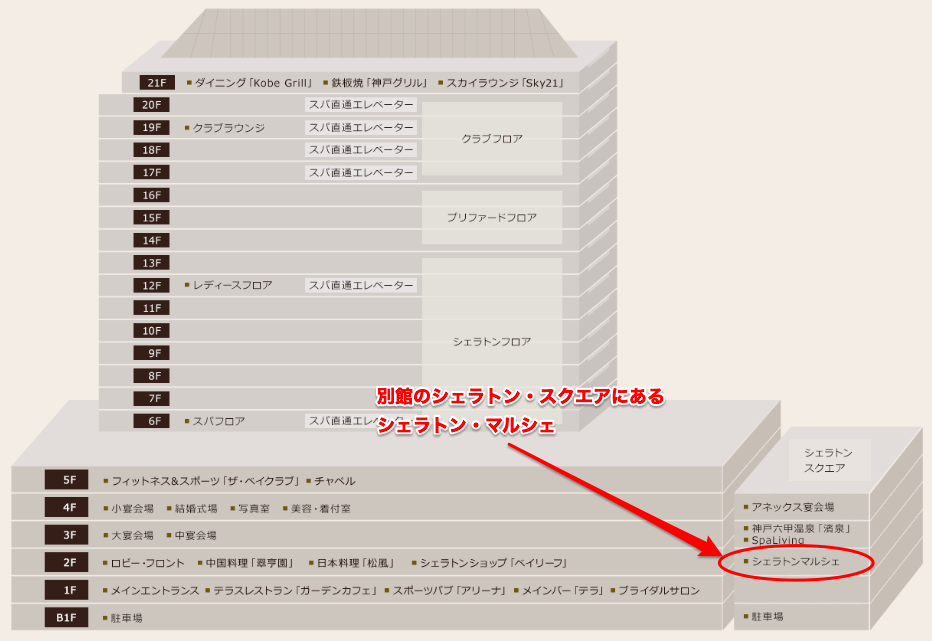This screenshot has width=932, height=641.
Task: Click the 1F floor label
Action: tap(67, 590)
